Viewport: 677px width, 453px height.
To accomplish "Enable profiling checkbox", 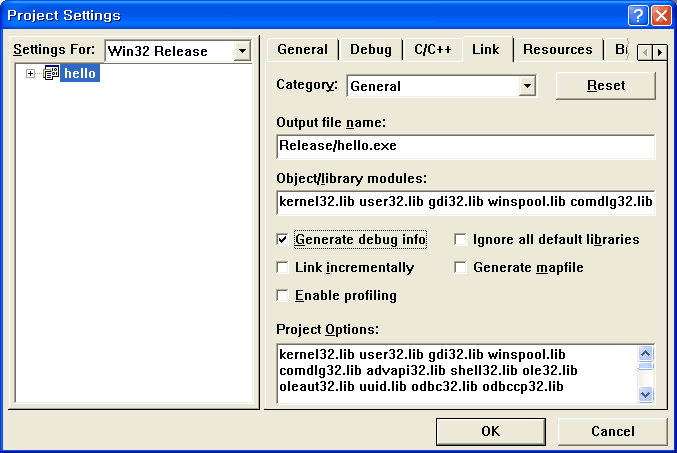I will click(x=283, y=296).
